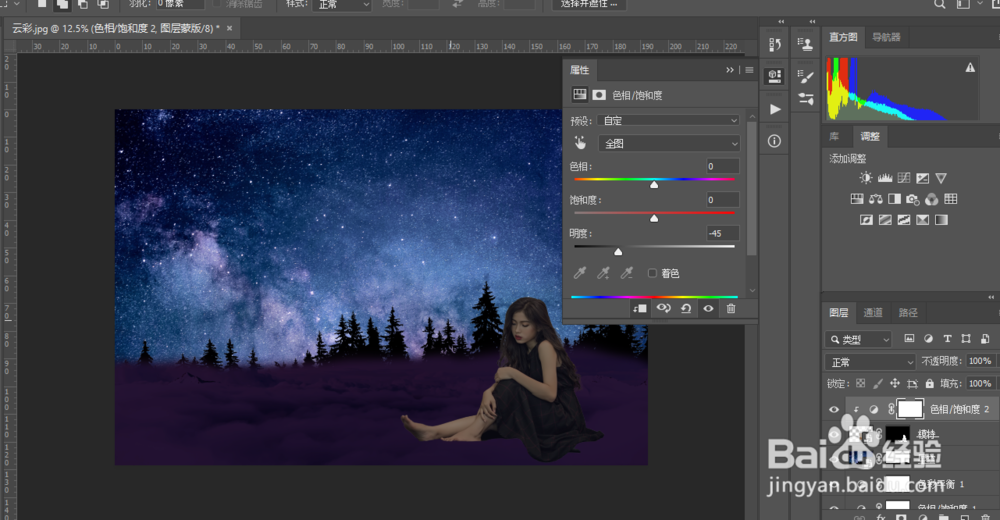This screenshot has height=520, width=1000.
Task: Open the Properties panel flyout menu
Action: pyautogui.click(x=749, y=70)
